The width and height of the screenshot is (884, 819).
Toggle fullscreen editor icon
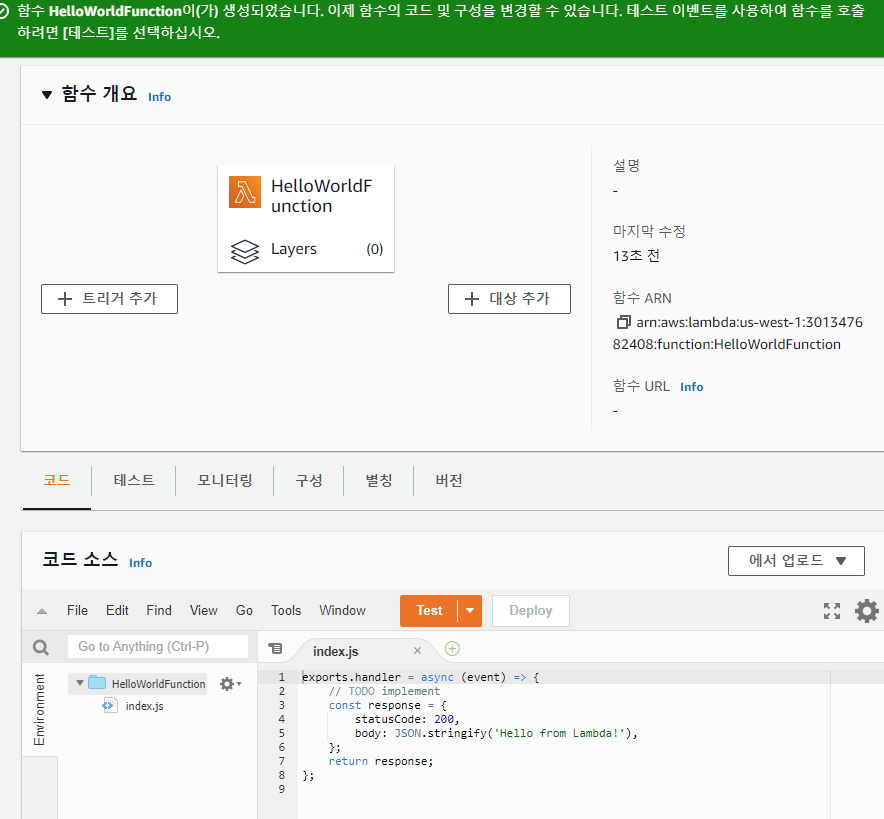[x=832, y=610]
